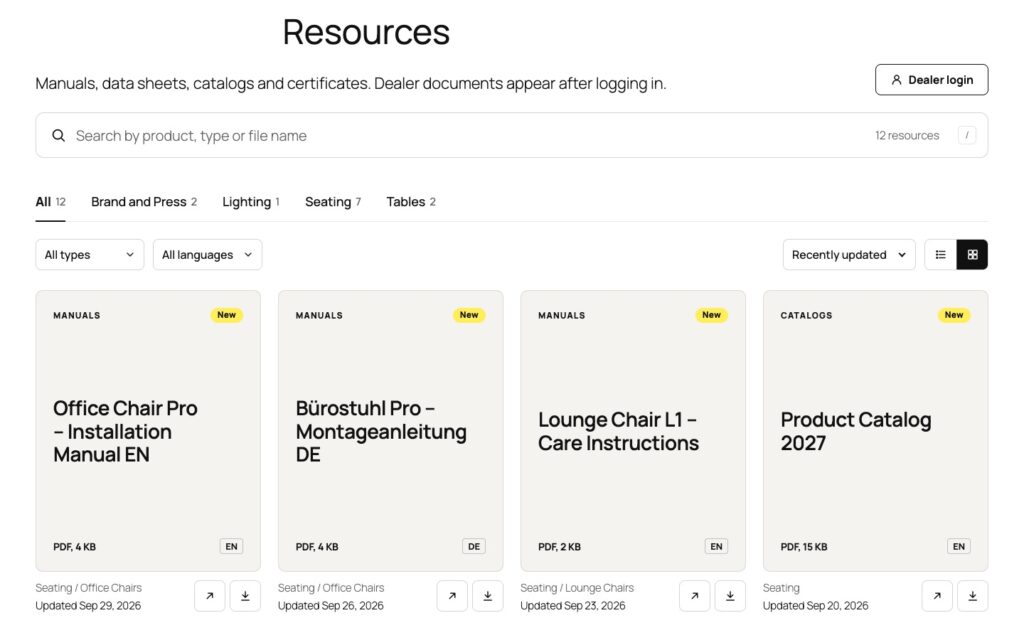This screenshot has height=640, width=1024.
Task: Click New badge on Office Chair Pro card
Action: pos(227,315)
